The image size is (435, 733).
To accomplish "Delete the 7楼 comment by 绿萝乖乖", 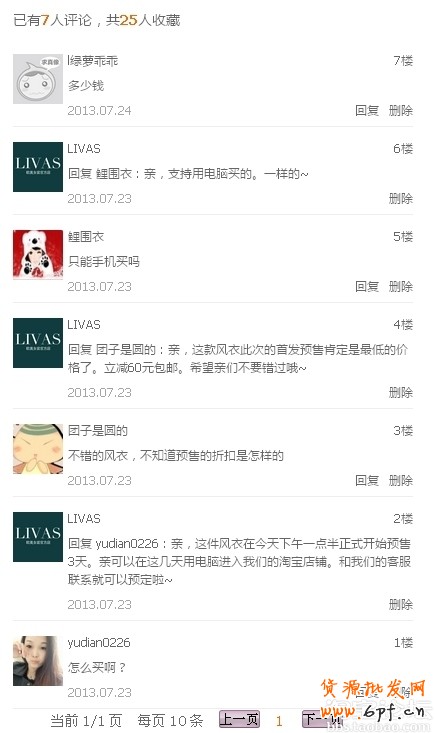I will 401,111.
